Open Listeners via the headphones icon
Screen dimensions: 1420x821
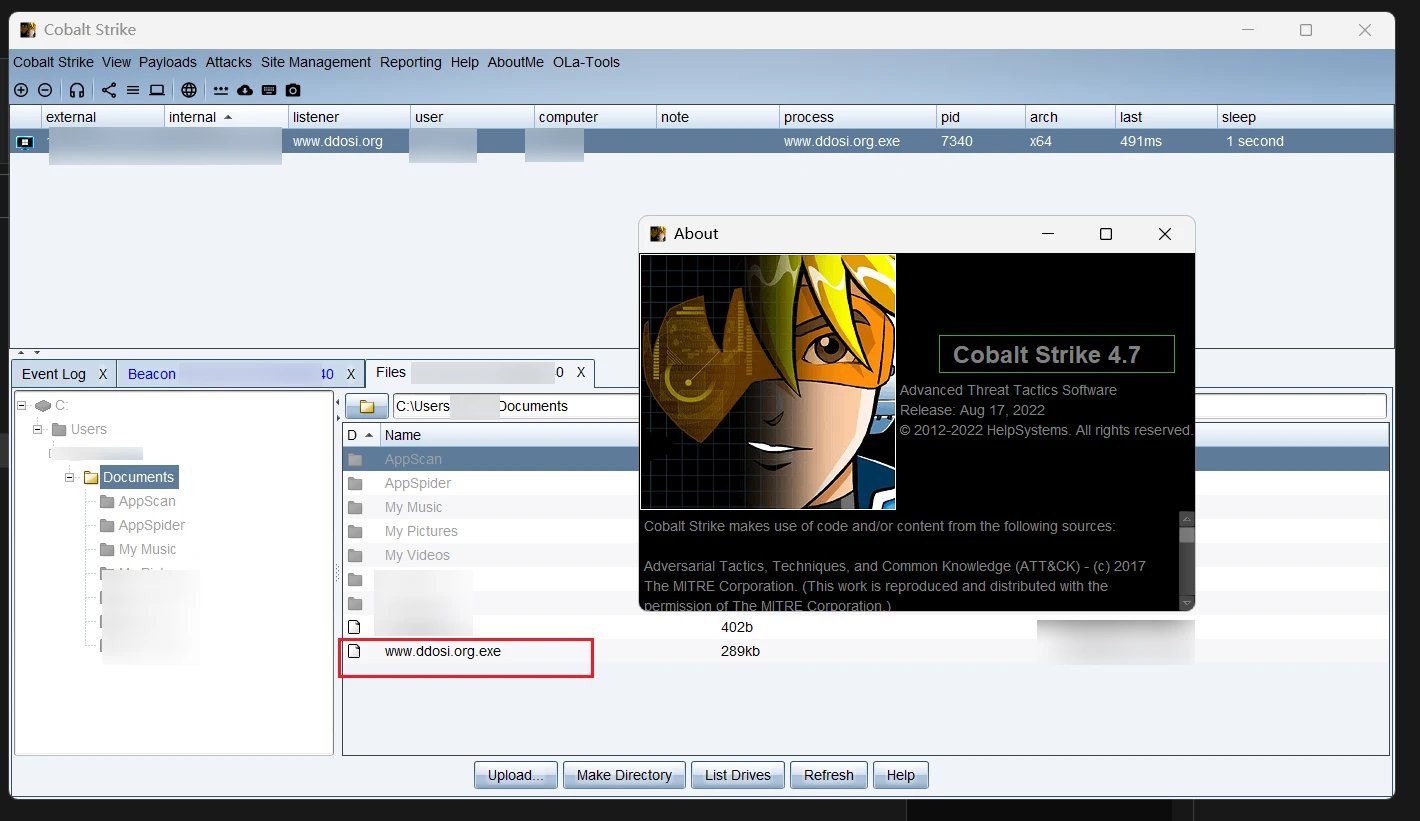pyautogui.click(x=77, y=90)
